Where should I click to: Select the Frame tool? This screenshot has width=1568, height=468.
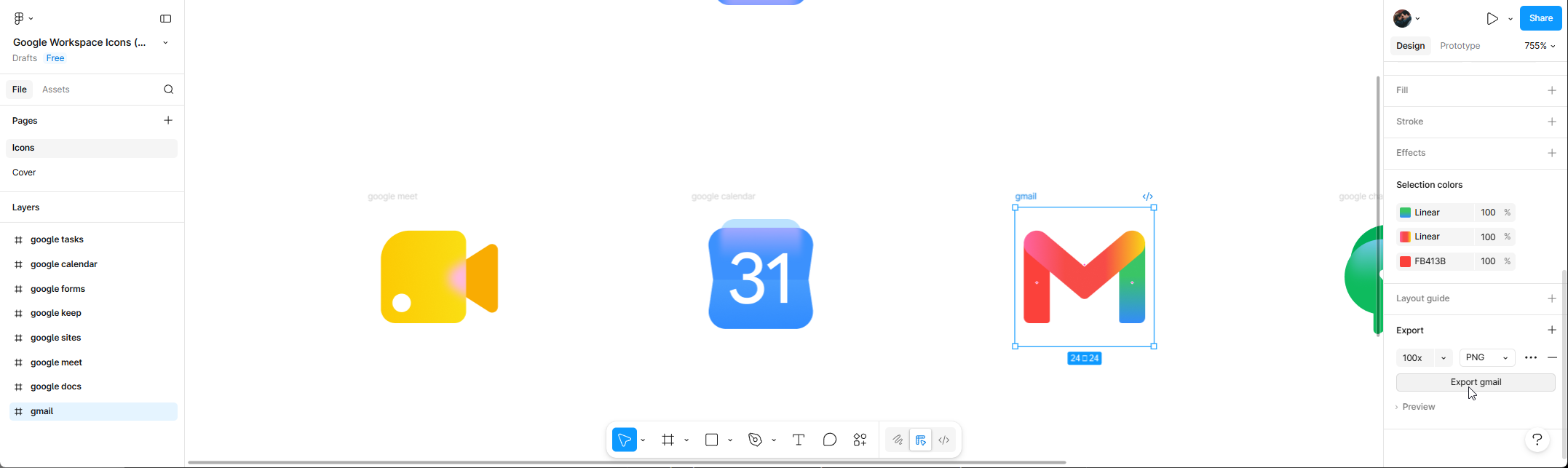(668, 440)
